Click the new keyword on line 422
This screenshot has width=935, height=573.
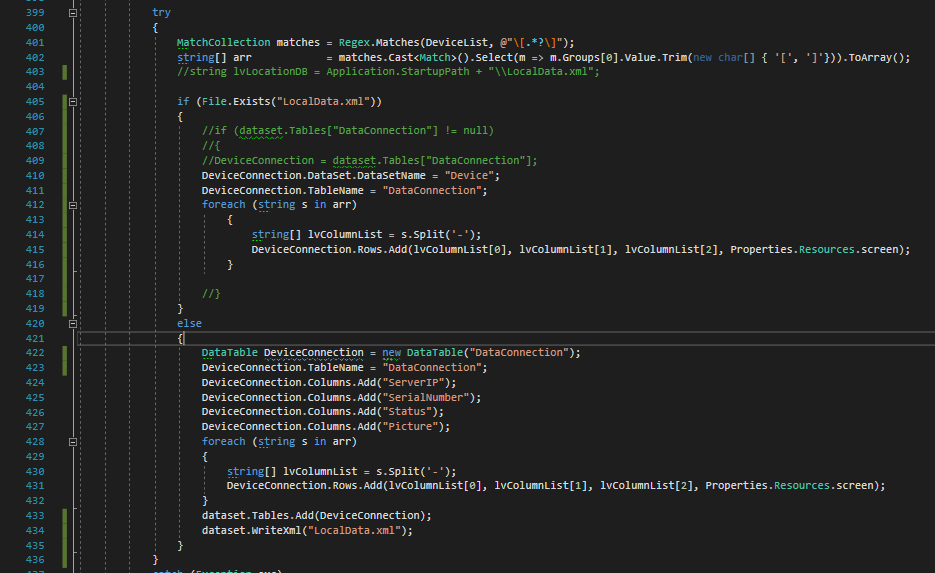(x=391, y=352)
